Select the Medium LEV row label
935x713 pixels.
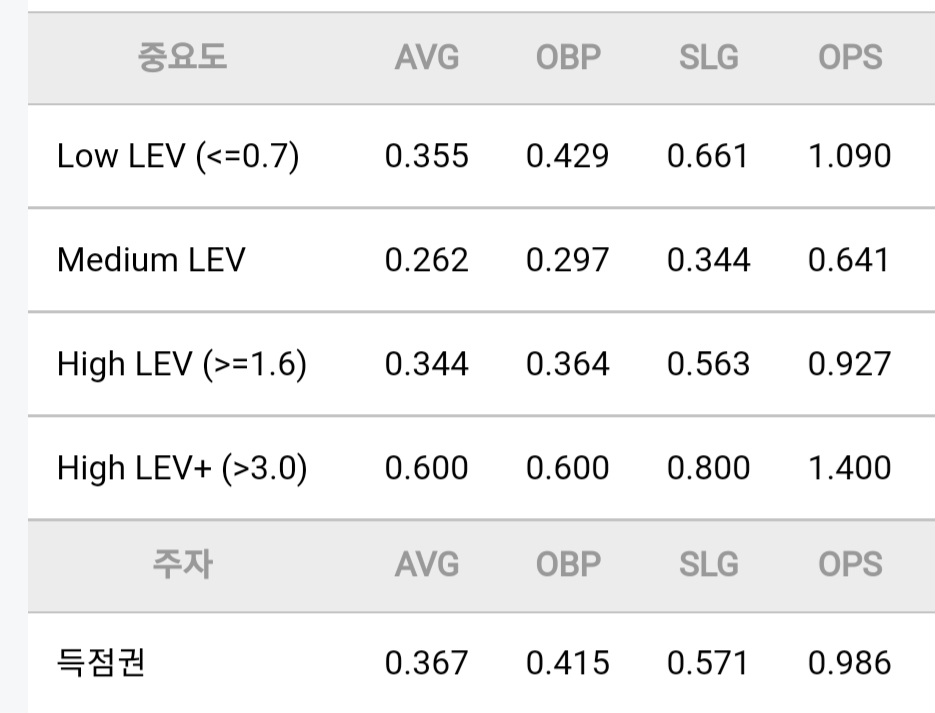point(151,260)
